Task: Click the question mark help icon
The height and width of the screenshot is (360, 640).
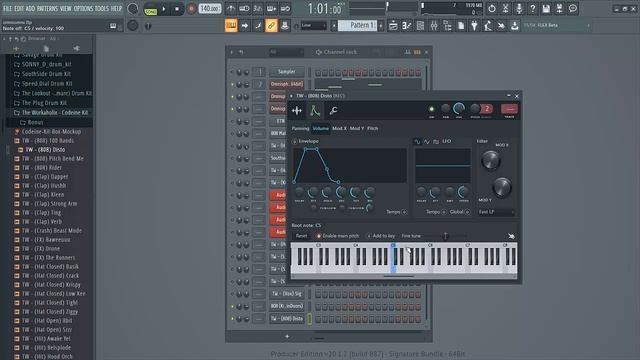Action: 533,9
